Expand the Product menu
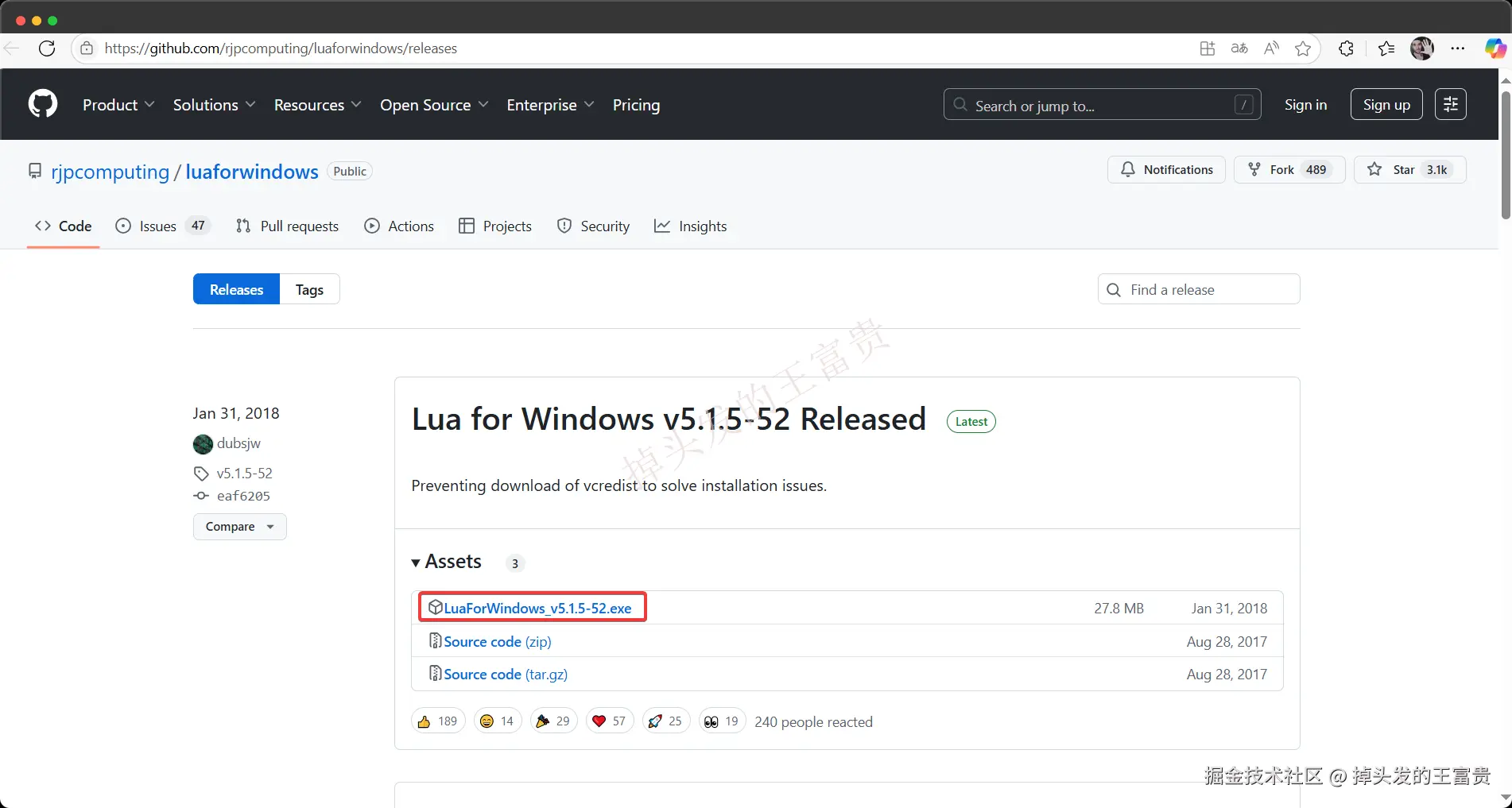The width and height of the screenshot is (1512, 808). (x=118, y=105)
